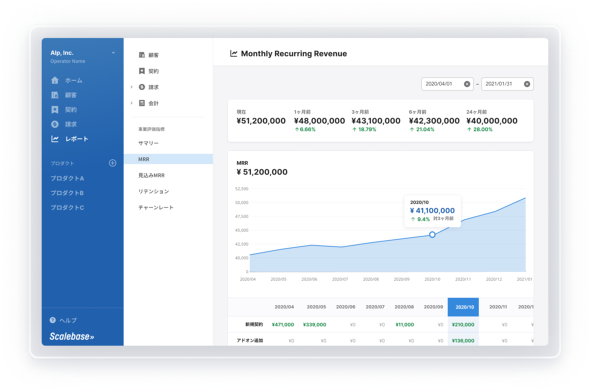Clear the 2020/04/01 start date
The width and height of the screenshot is (590, 391).
[467, 84]
